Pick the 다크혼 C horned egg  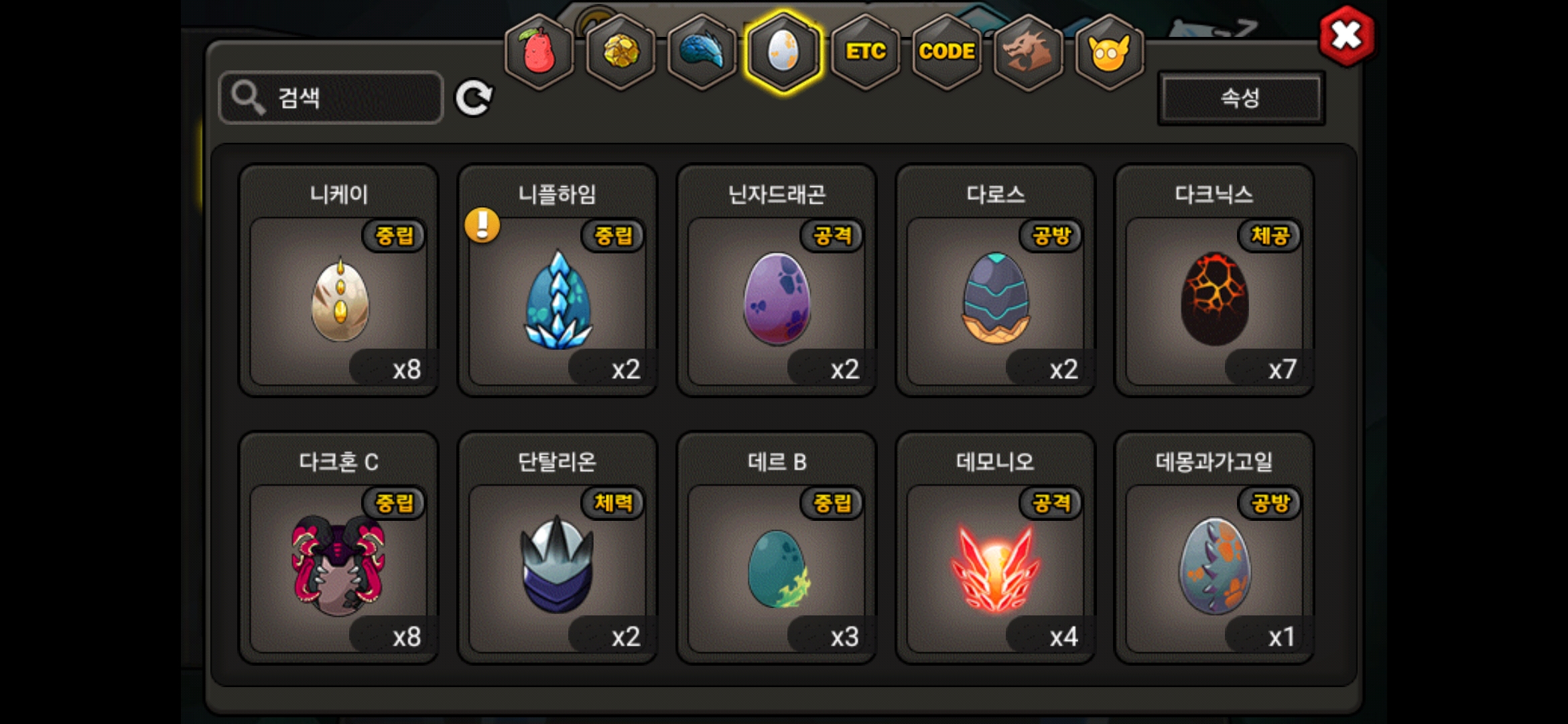pos(339,548)
